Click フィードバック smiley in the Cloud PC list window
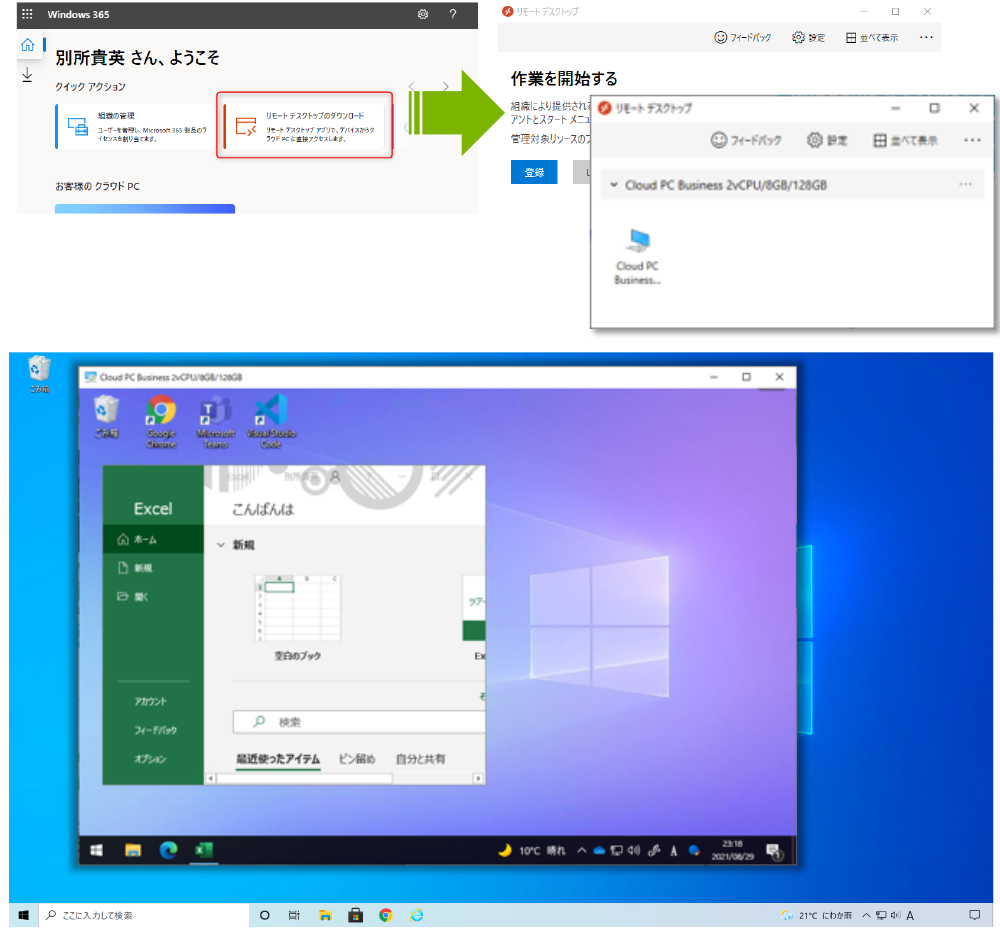 (x=746, y=140)
